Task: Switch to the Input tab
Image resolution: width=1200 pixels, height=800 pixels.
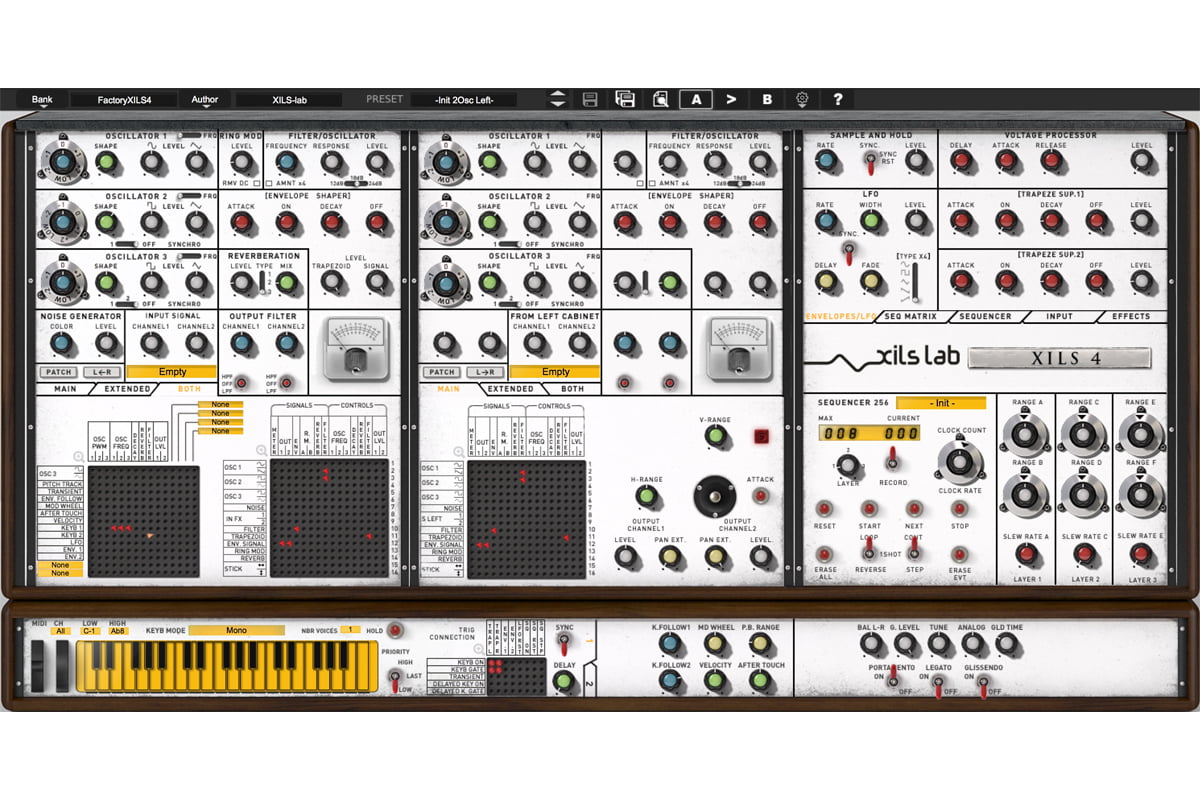Action: tap(1059, 317)
